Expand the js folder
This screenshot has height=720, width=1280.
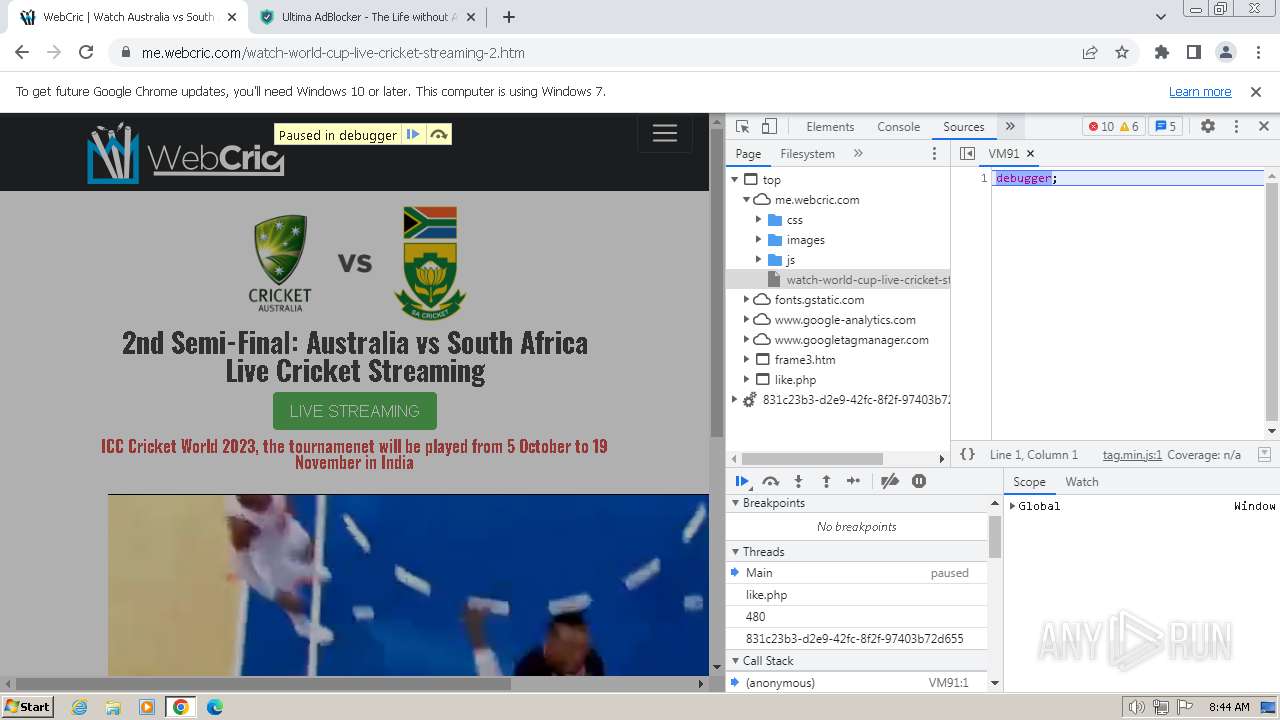[758, 260]
